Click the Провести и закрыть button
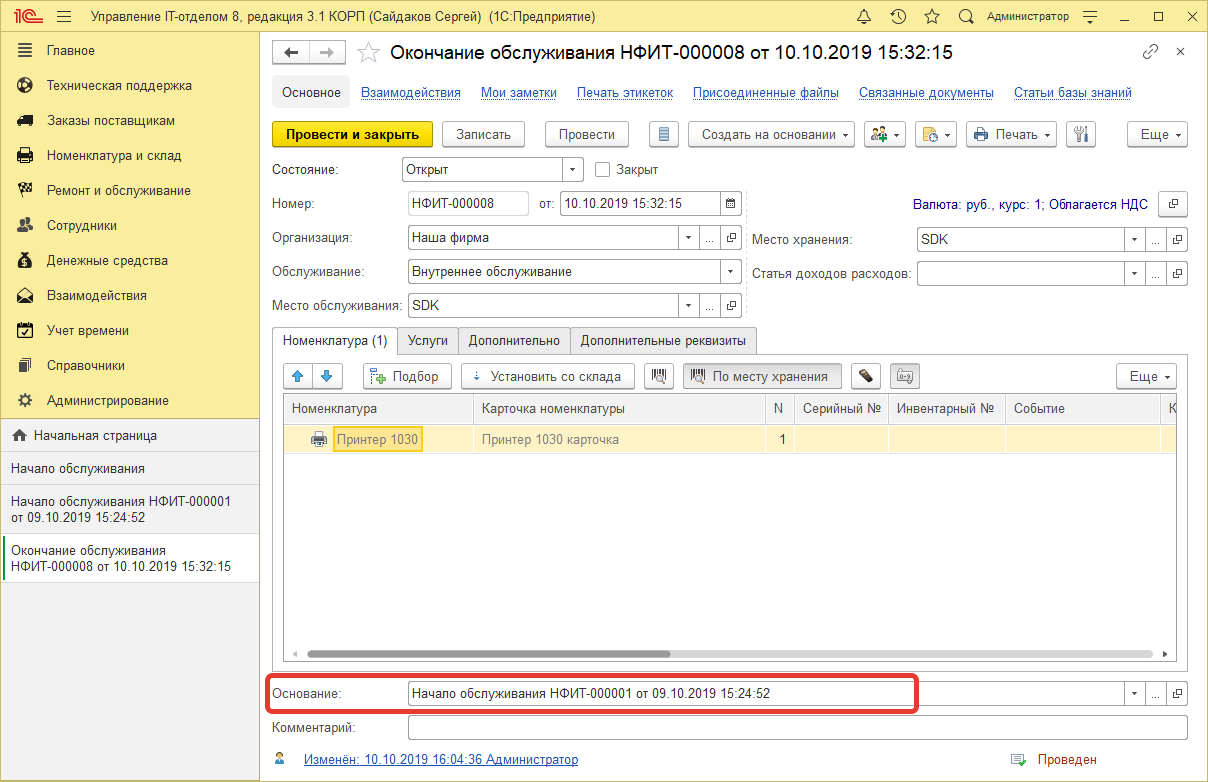Screen dimensions: 1208x782 click(x=352, y=133)
